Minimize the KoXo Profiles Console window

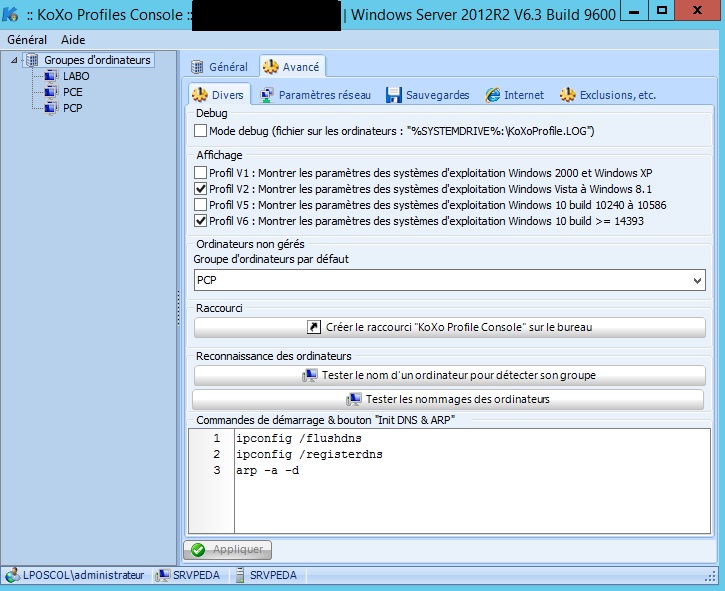pyautogui.click(x=634, y=11)
